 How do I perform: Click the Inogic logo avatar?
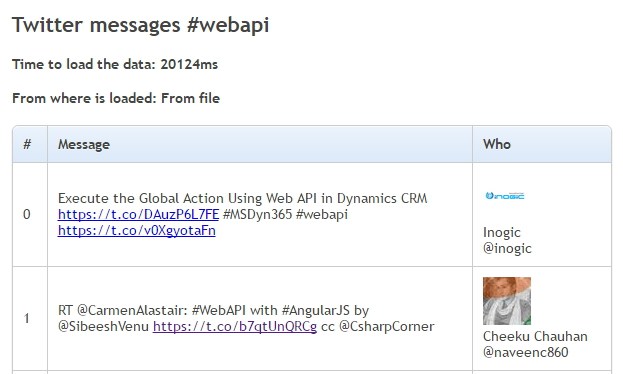505,196
